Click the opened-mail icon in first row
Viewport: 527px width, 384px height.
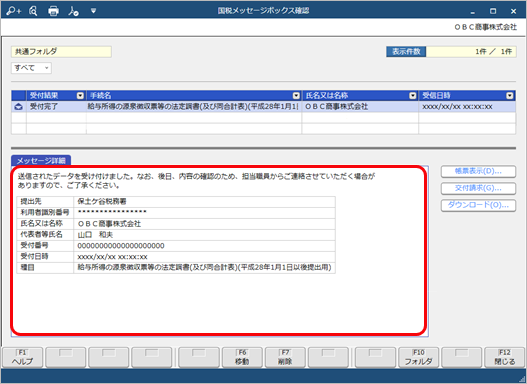(x=19, y=107)
